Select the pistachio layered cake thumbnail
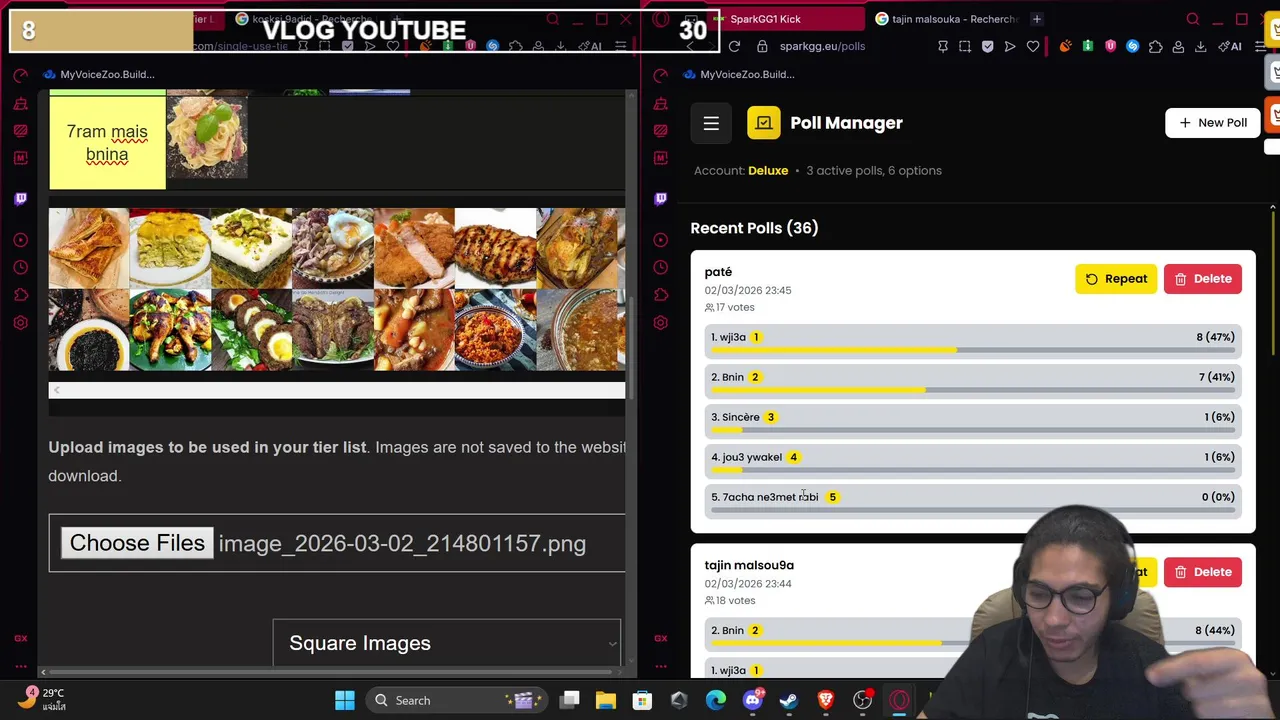This screenshot has height=720, width=1280. tap(251, 248)
